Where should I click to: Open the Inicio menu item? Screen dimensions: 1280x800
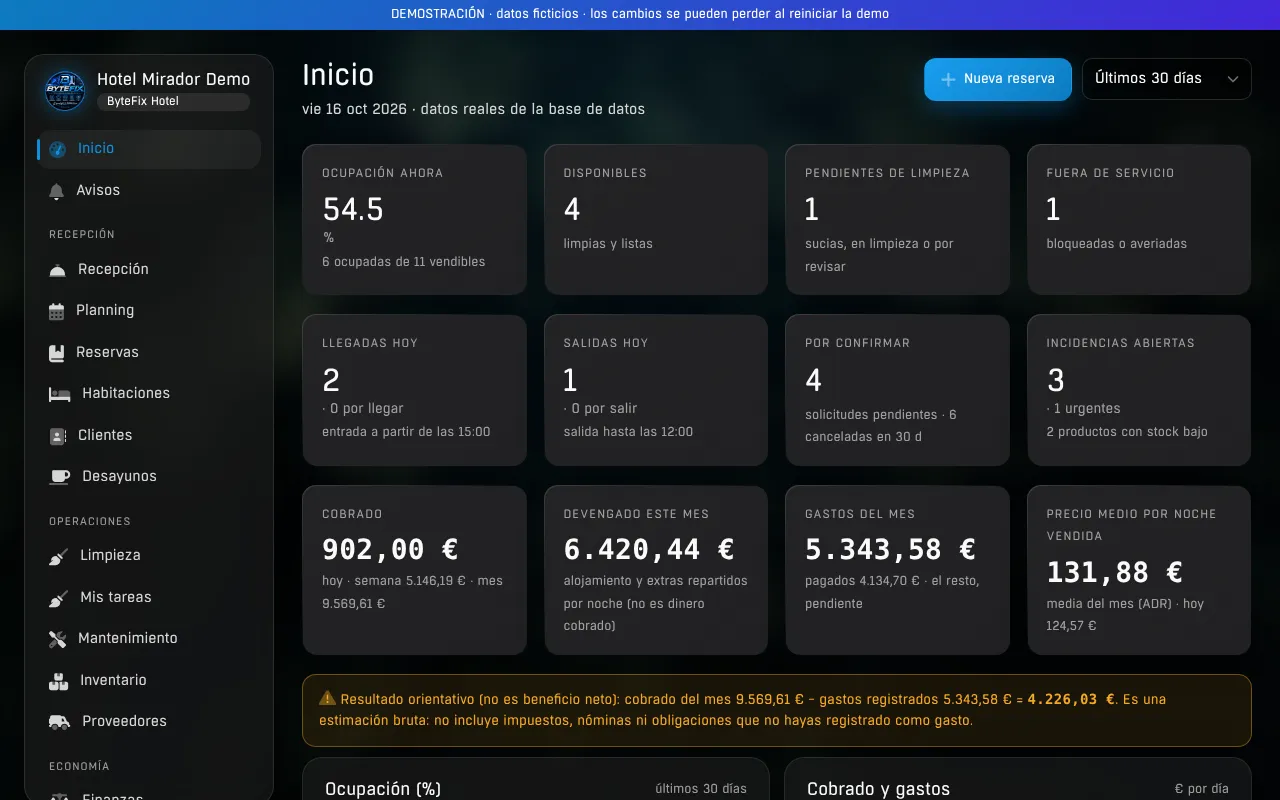click(149, 149)
